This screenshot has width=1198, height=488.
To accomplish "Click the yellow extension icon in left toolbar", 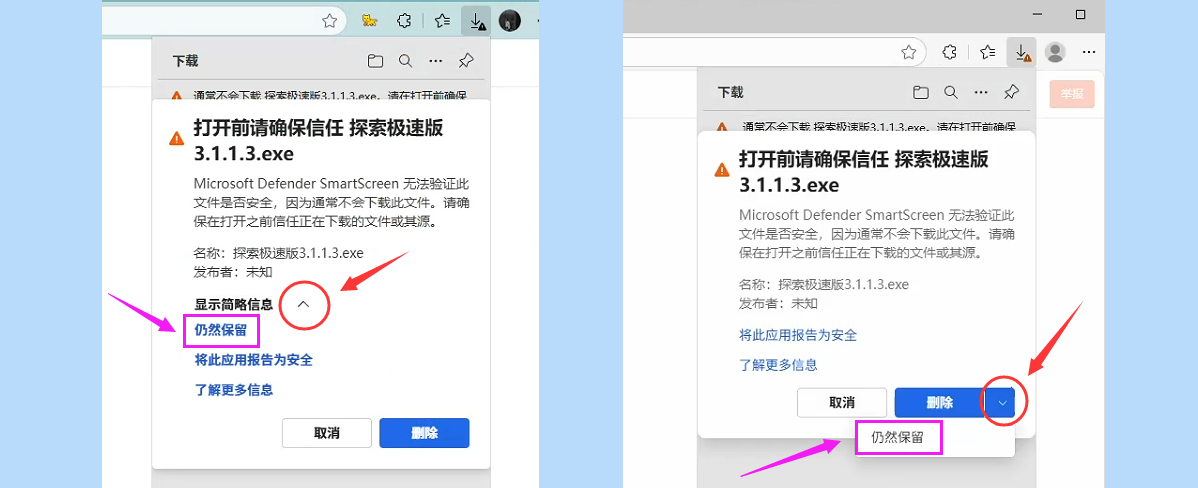I will click(x=370, y=20).
